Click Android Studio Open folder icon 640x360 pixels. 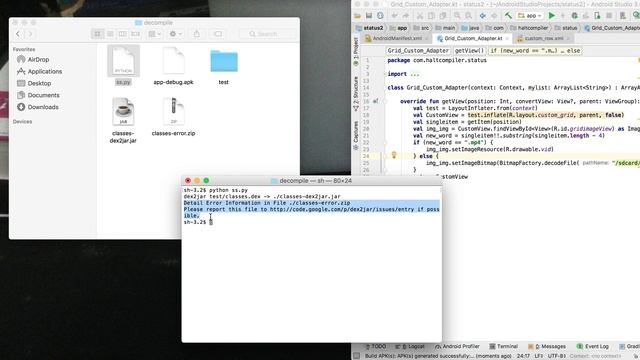tap(358, 16)
